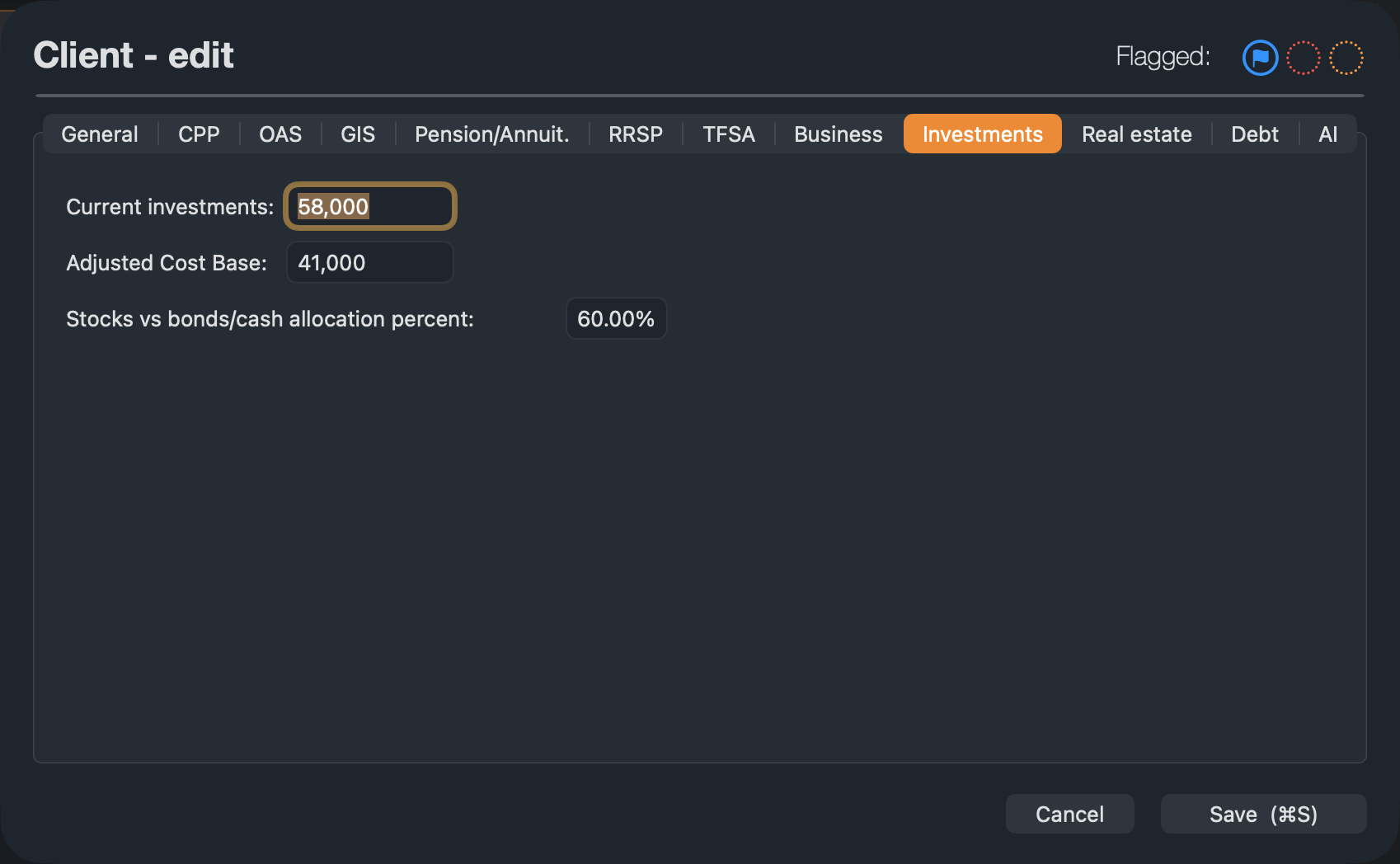Click the 'Client - edit' heading
Image resolution: width=1400 pixels, height=864 pixels.
[134, 55]
